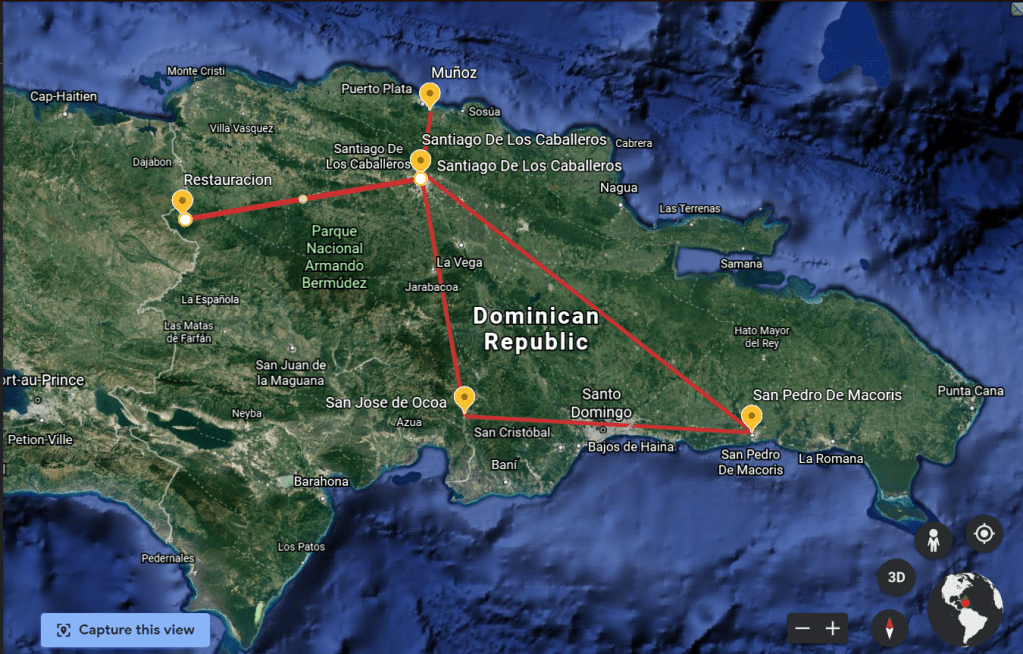Click the fly-to-my-location target icon

pos(983,534)
